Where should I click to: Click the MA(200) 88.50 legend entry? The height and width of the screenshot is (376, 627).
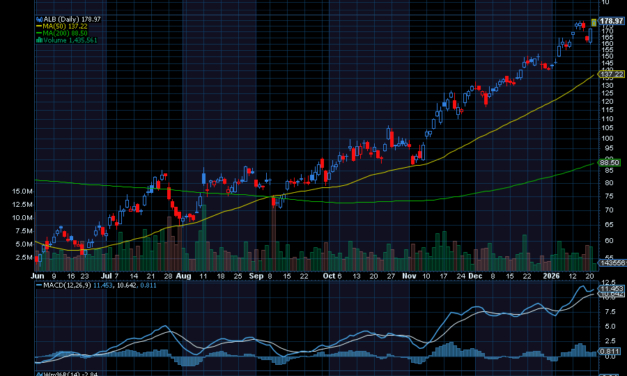pyautogui.click(x=65, y=33)
